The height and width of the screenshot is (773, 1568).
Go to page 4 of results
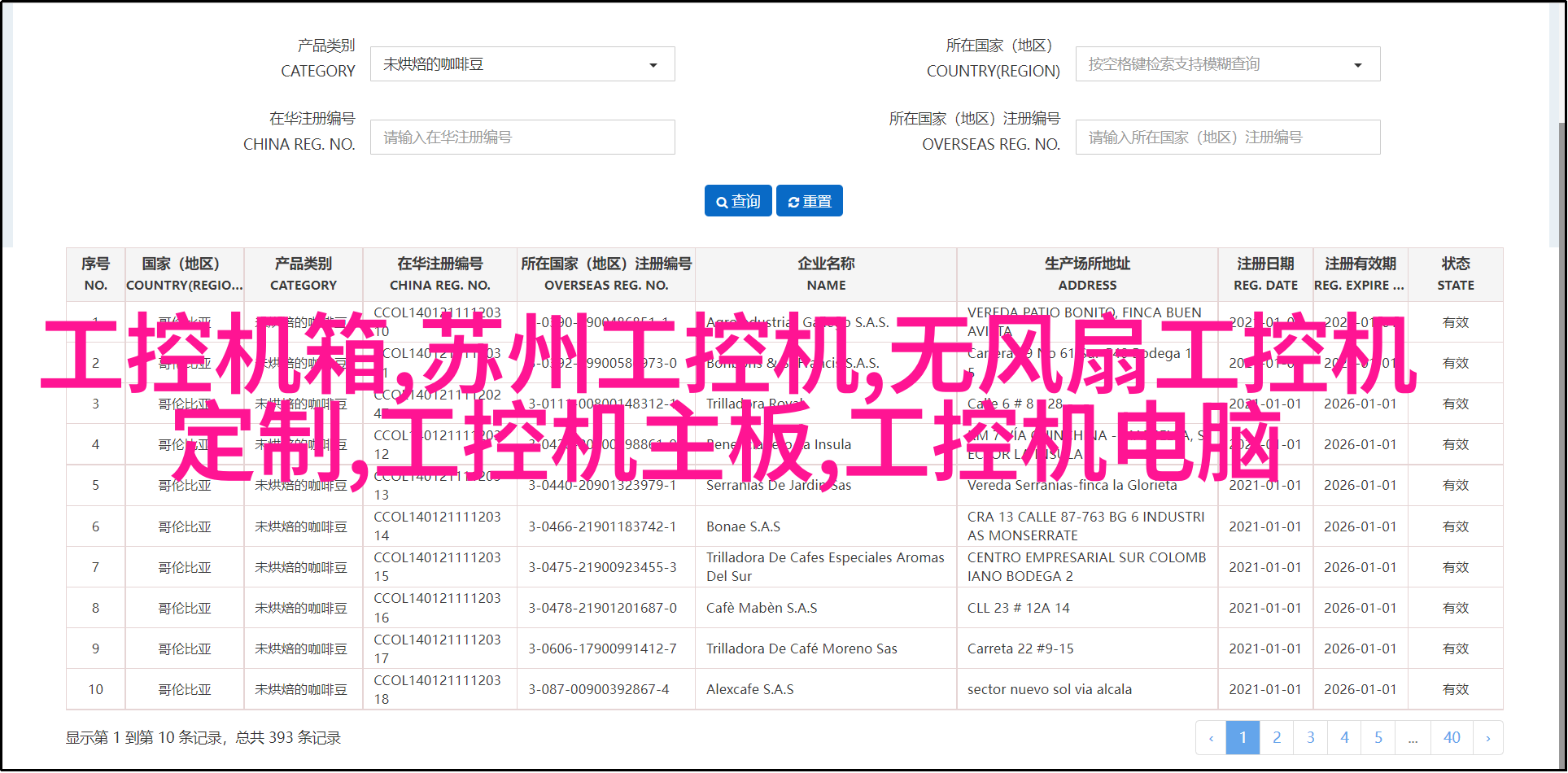pos(1344,738)
